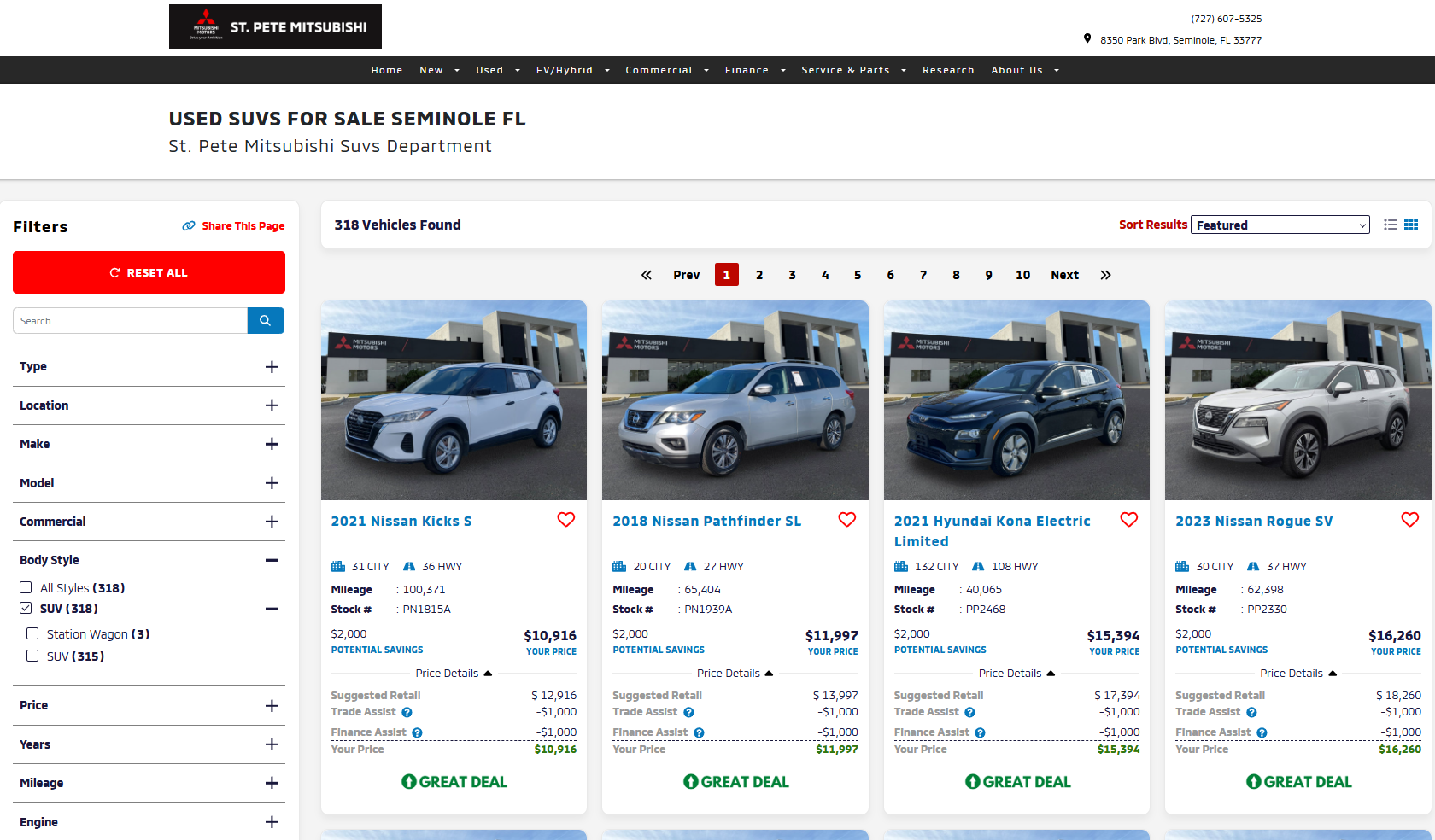This screenshot has height=840, width=1435.
Task: Expand the Type filter section
Action: 149,367
